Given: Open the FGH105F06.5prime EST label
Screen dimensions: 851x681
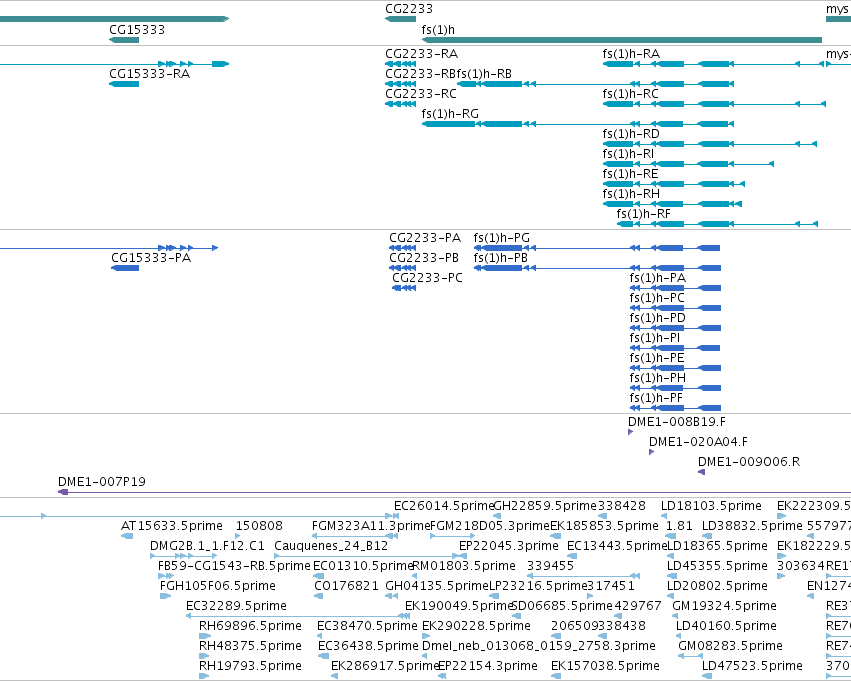Looking at the screenshot, I should (x=218, y=586).
